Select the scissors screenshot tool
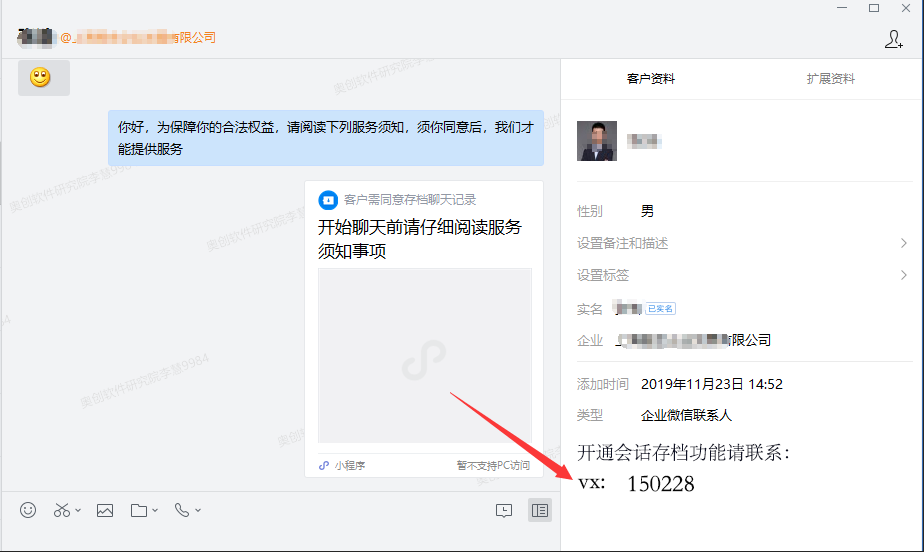924x552 pixels. coord(61,510)
